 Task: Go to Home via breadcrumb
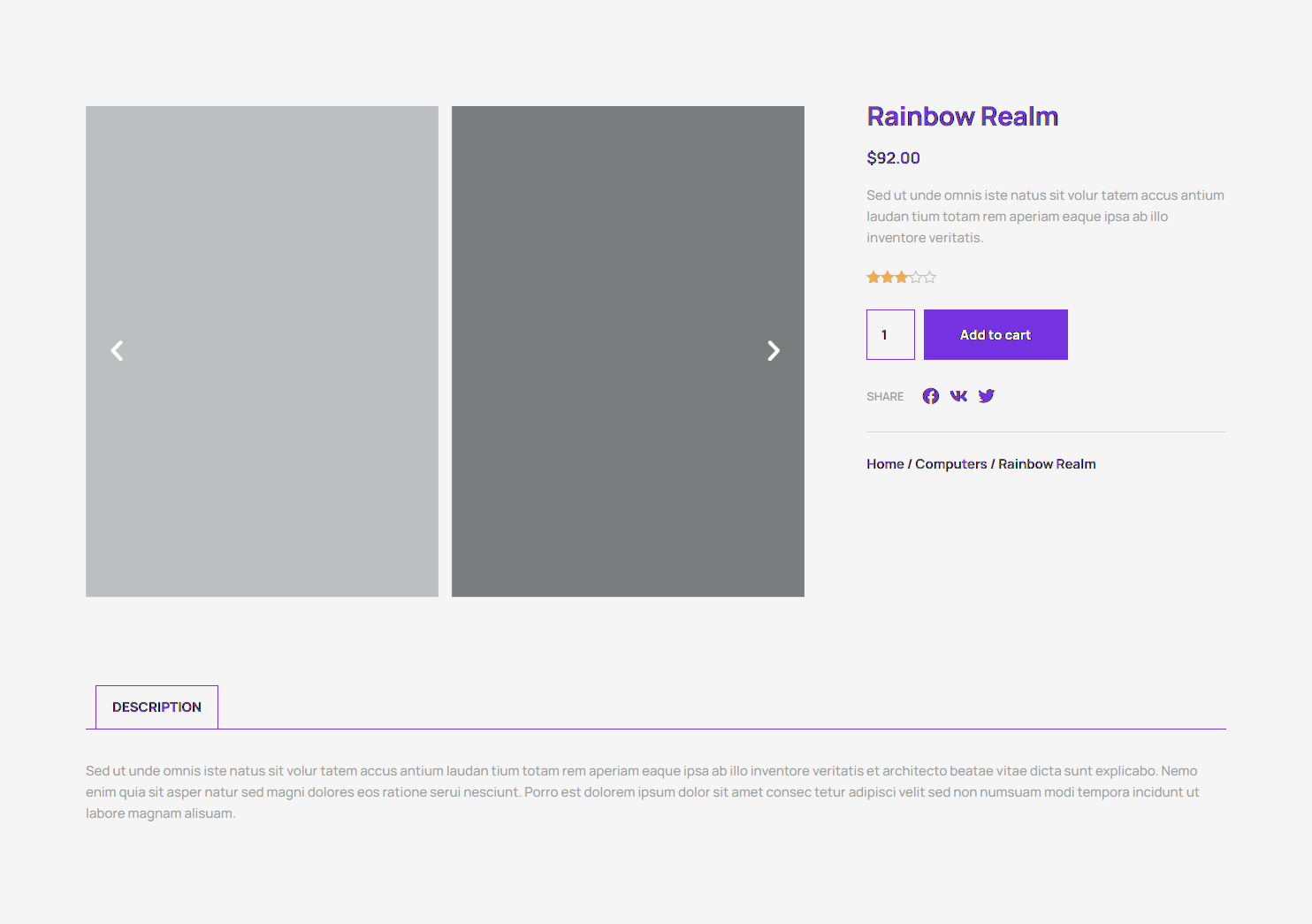(x=885, y=464)
